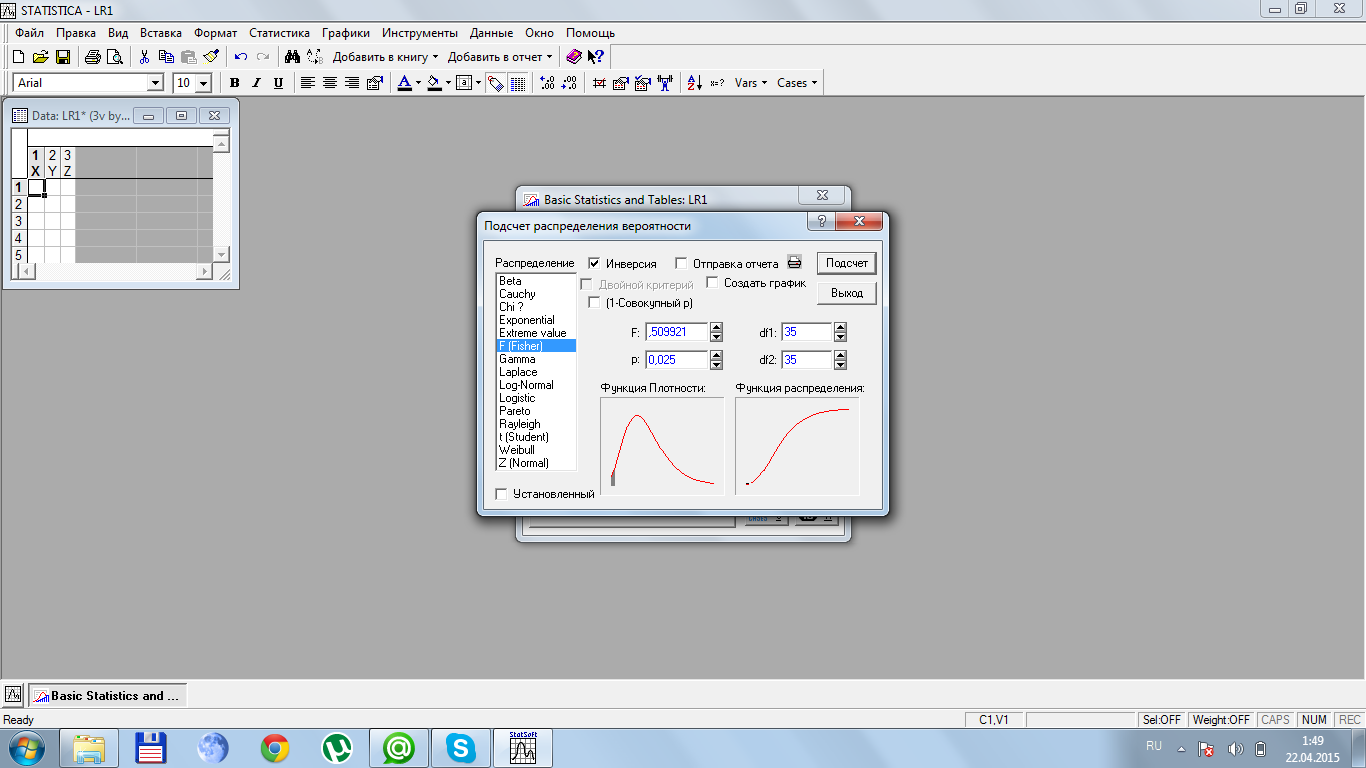Undo the last action with the arrow icon

[x=241, y=57]
